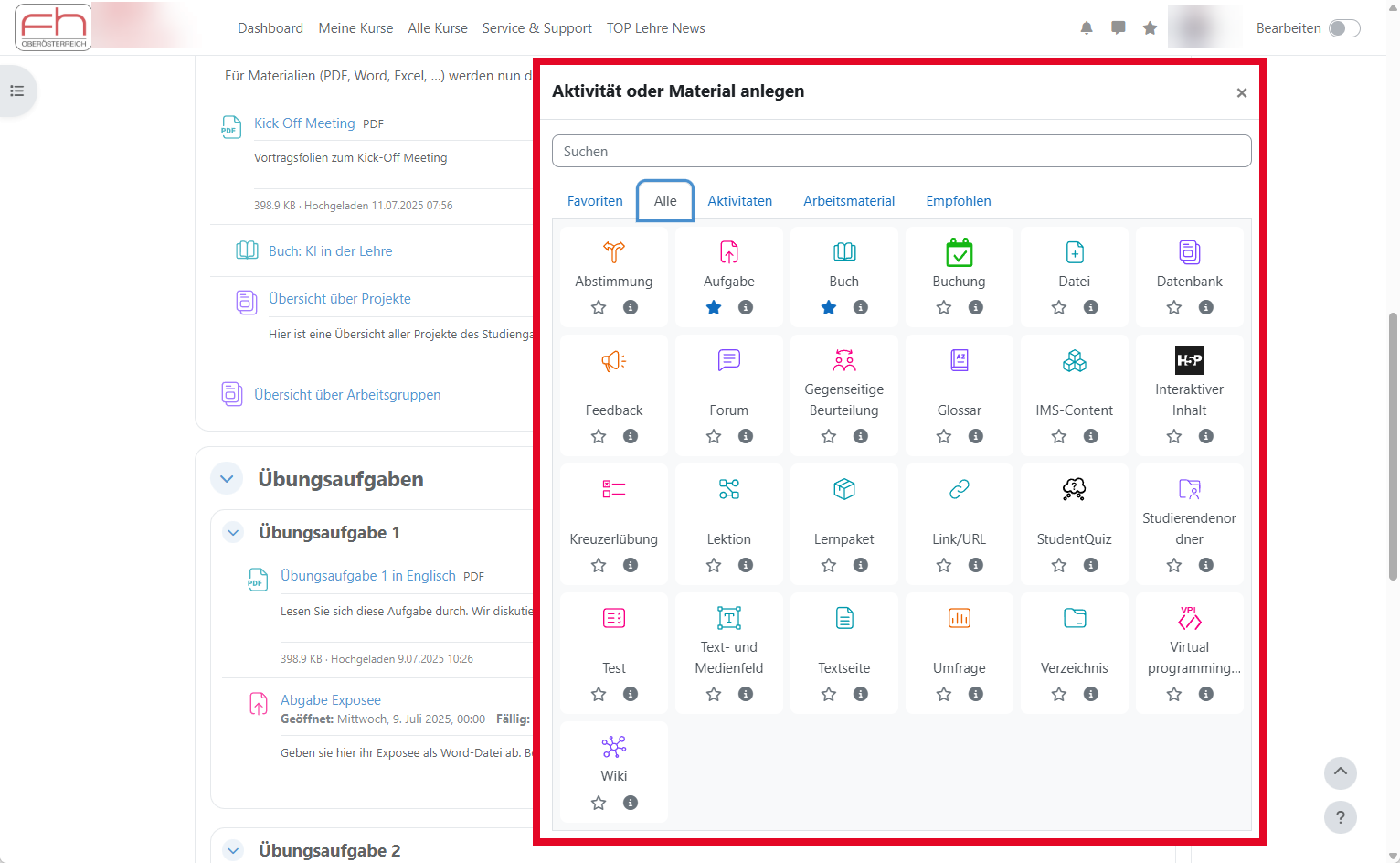Unstar Aufgabe from favorites

pos(714,307)
